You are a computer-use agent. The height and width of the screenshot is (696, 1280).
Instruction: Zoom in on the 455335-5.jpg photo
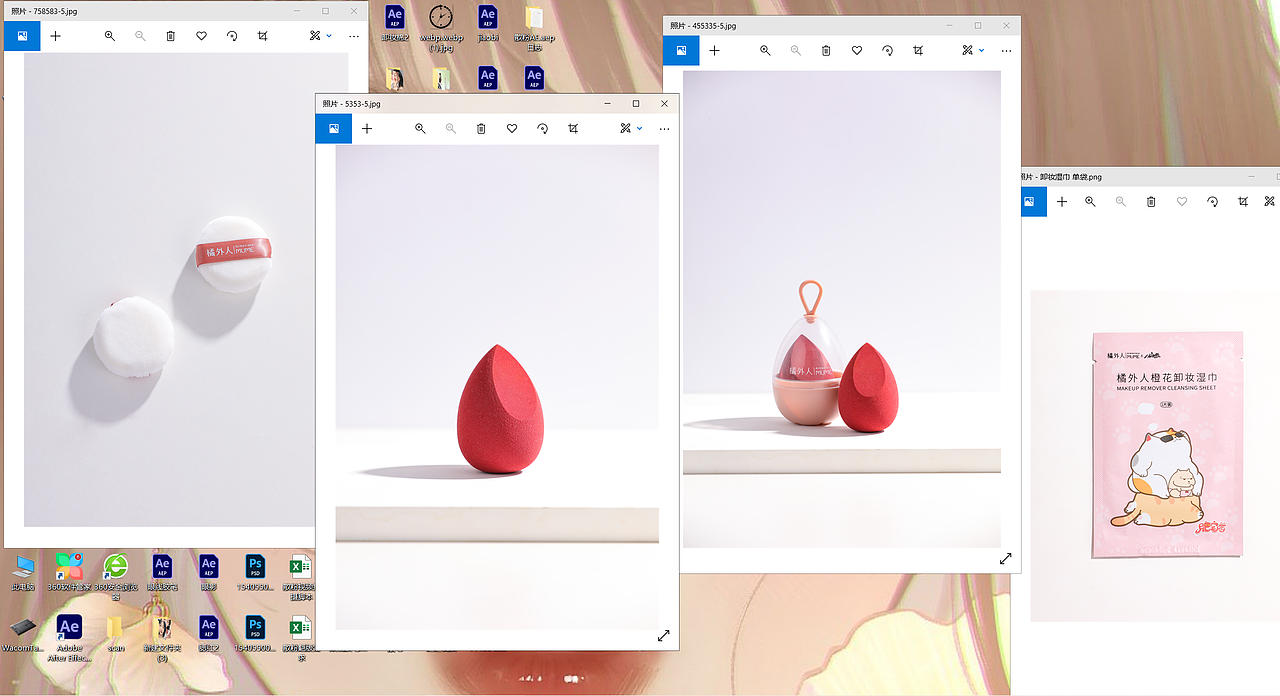coord(765,50)
